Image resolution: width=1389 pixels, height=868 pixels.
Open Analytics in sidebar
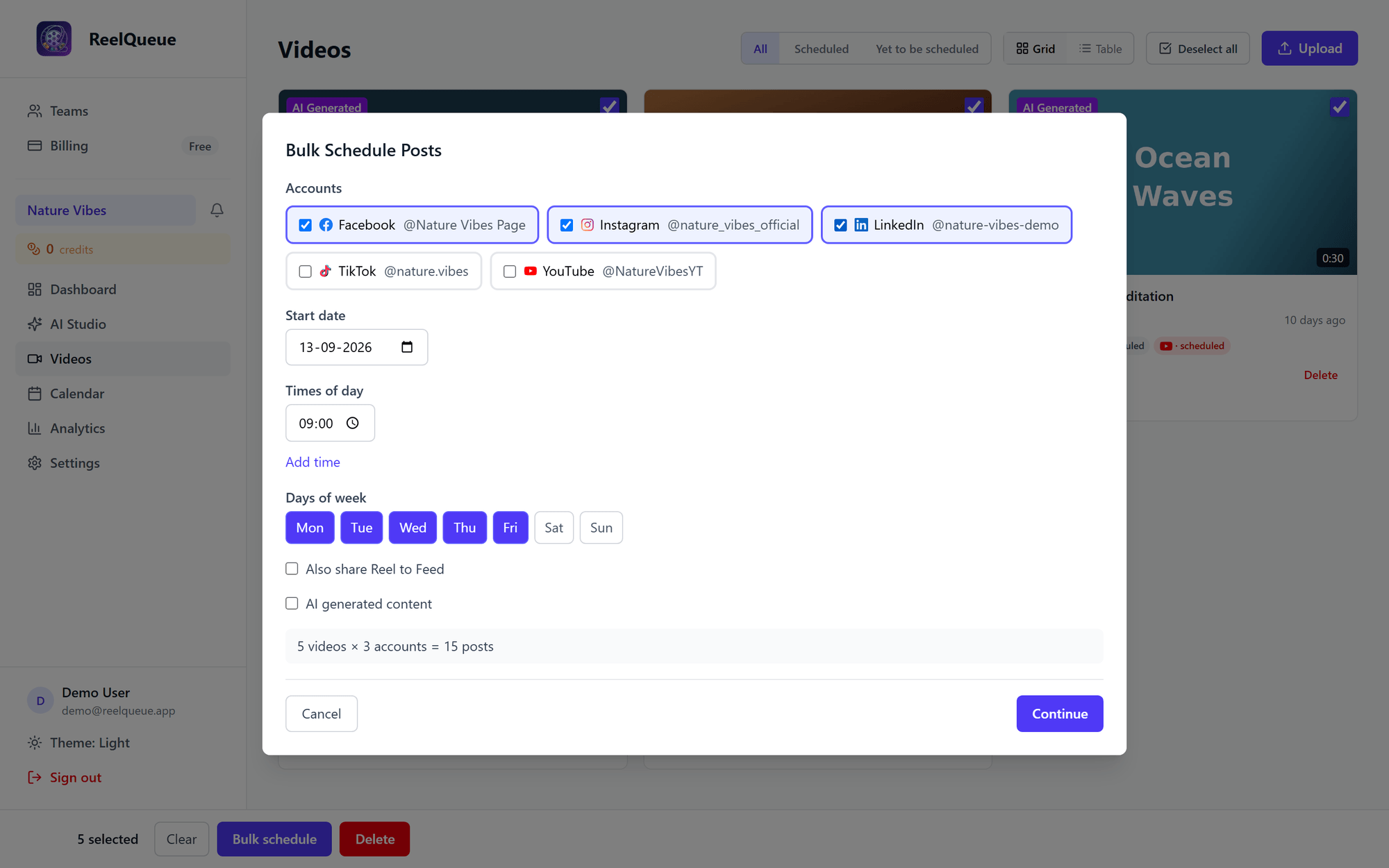pyautogui.click(x=123, y=428)
